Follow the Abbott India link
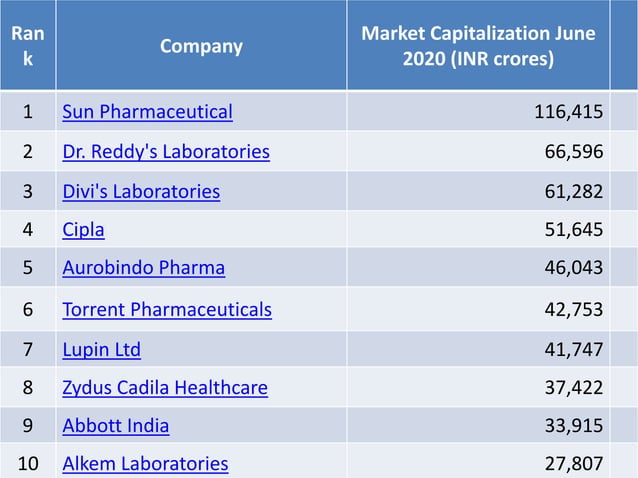638x478 pixels. [115, 425]
